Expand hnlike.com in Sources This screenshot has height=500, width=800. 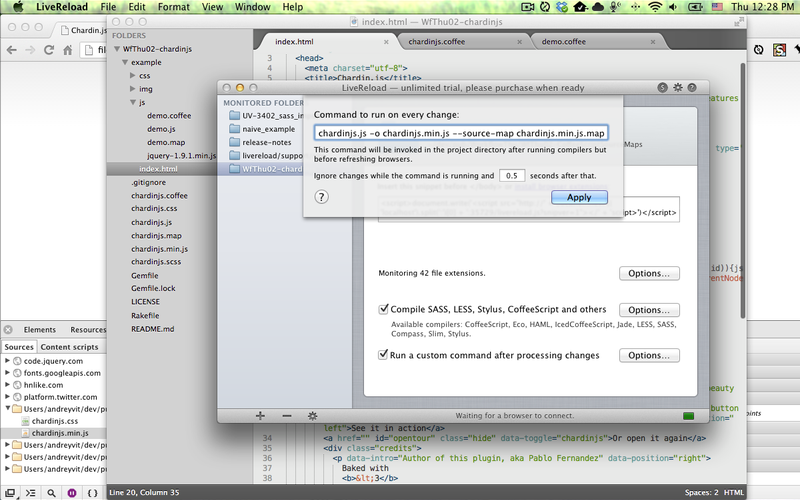click(x=7, y=385)
